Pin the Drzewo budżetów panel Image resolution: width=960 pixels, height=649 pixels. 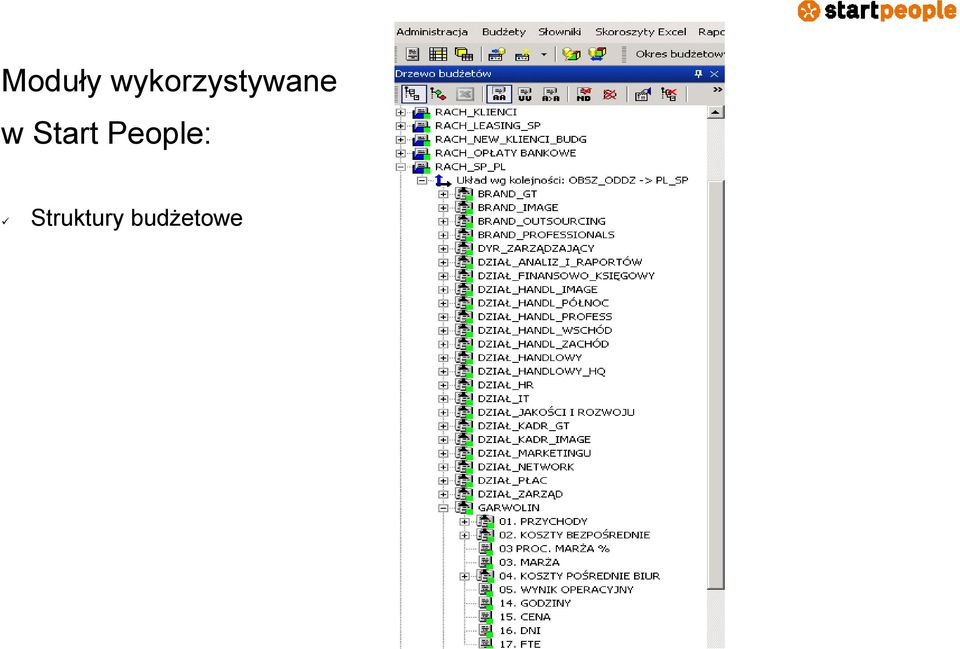tap(698, 73)
